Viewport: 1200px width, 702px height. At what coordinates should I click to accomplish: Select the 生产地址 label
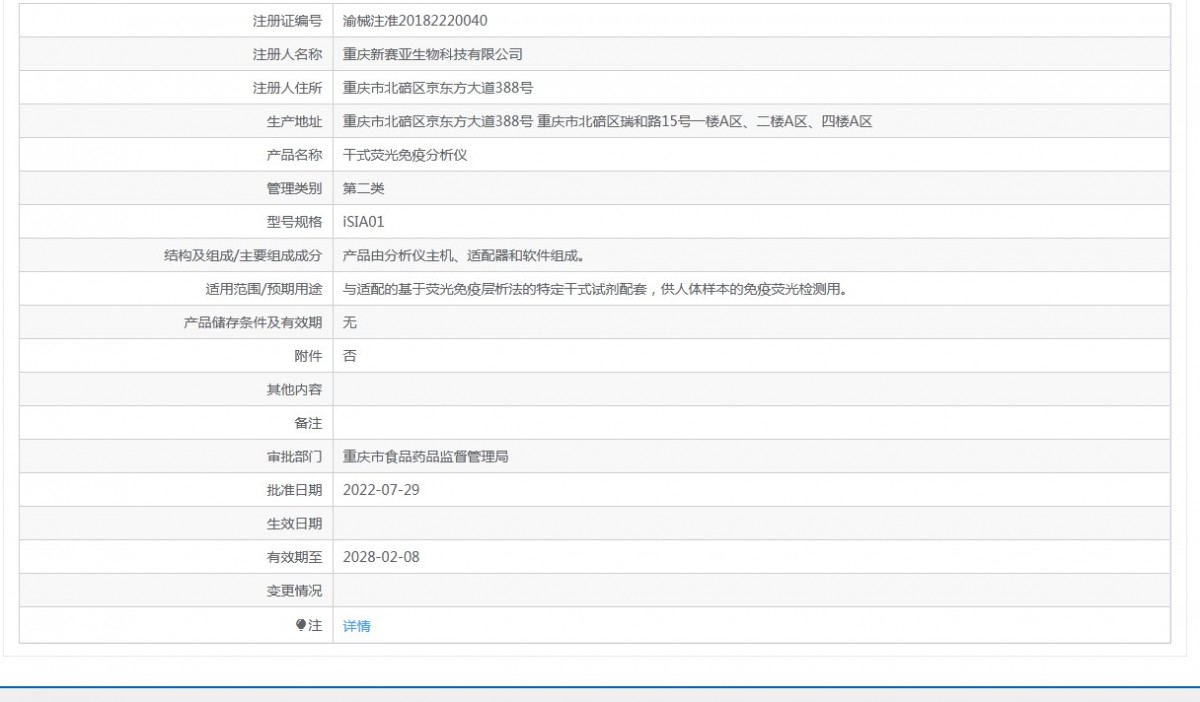click(x=294, y=121)
